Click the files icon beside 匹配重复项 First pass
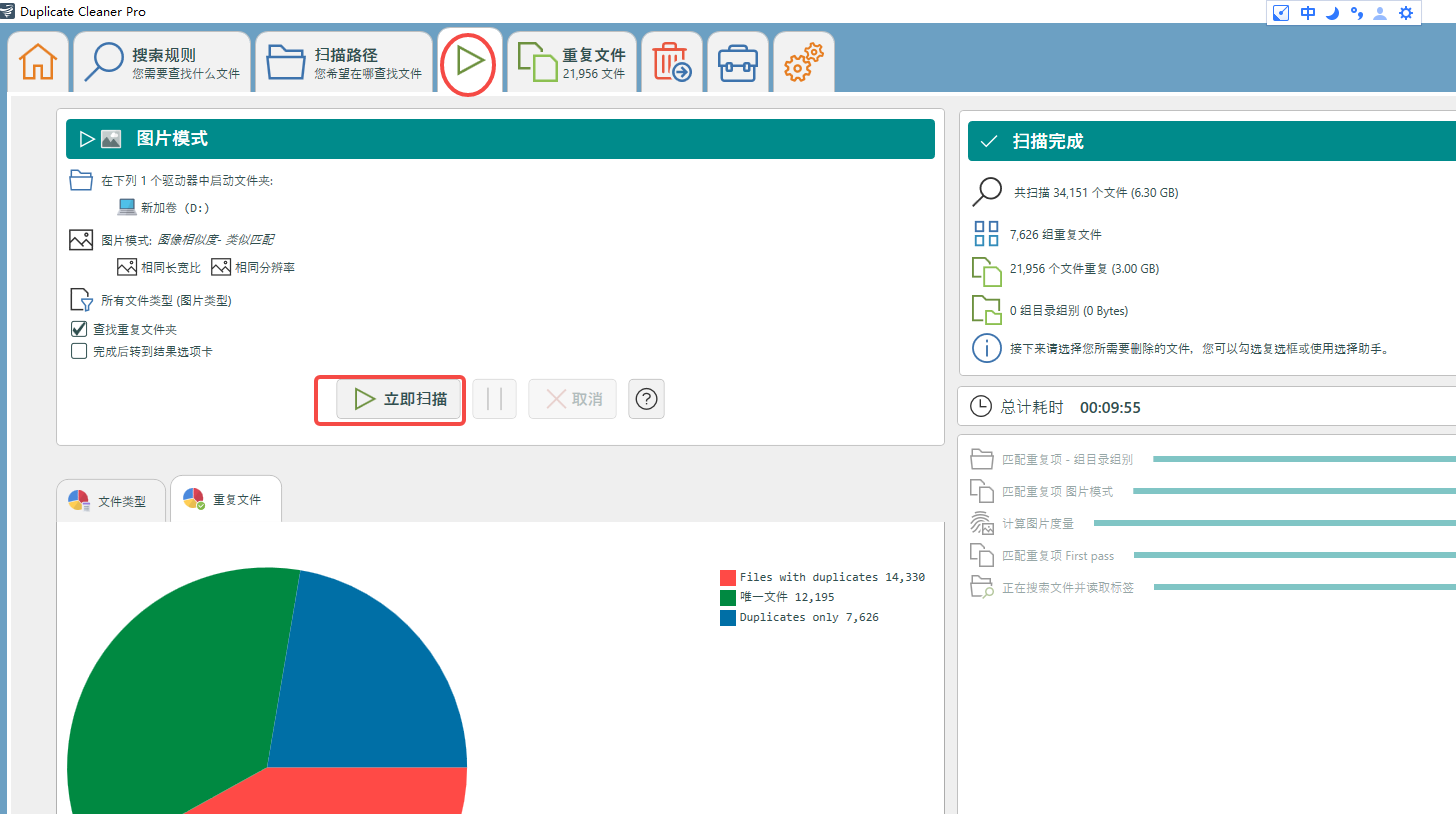The image size is (1456, 814). [x=983, y=555]
